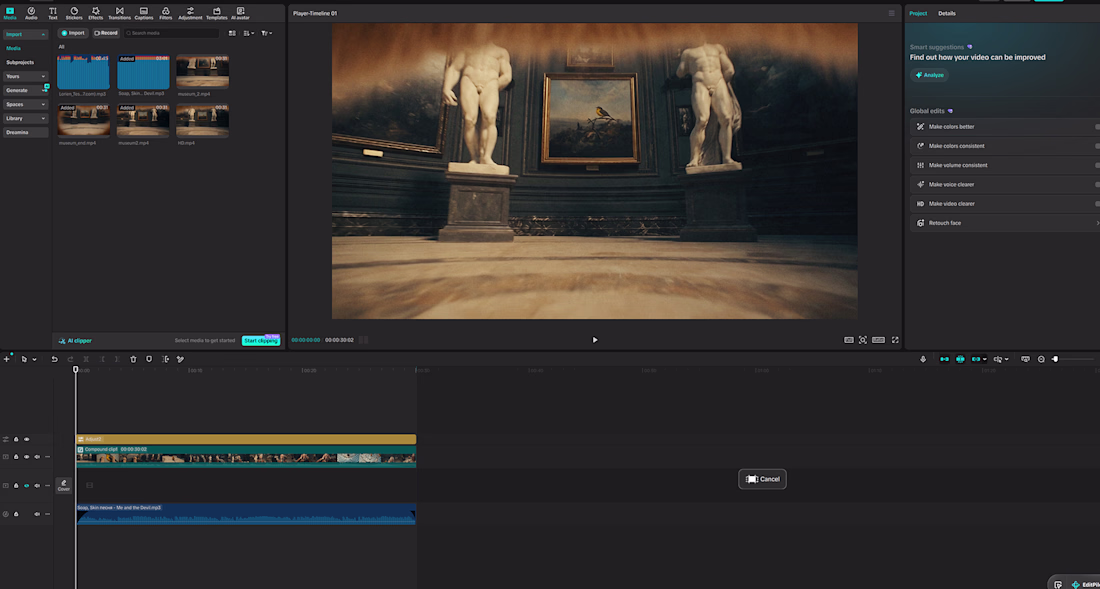
Task: Hide the Compound clip video track
Action: pyautogui.click(x=27, y=456)
